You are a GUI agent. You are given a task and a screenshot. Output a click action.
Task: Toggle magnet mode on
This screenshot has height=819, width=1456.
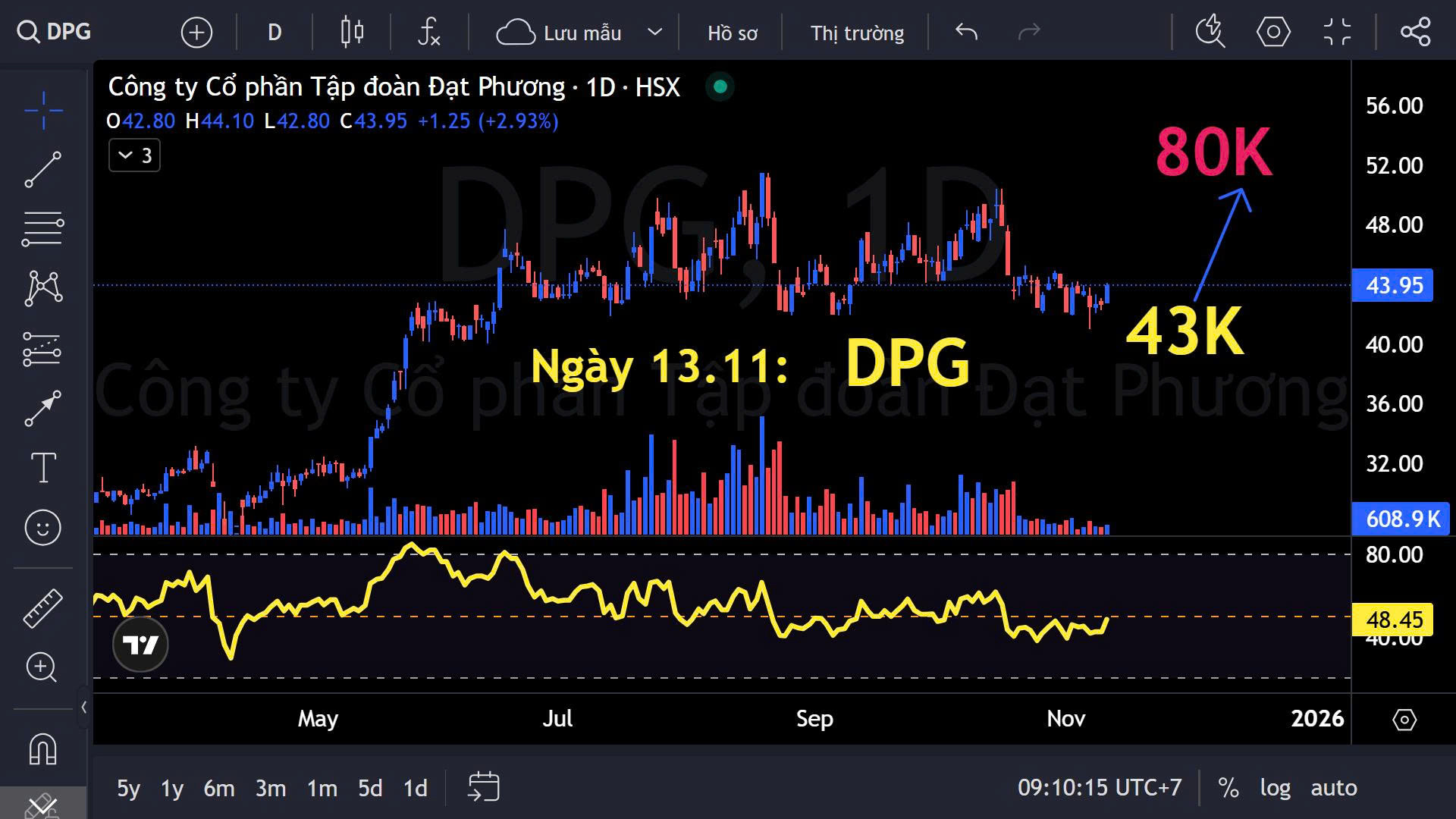[x=43, y=750]
